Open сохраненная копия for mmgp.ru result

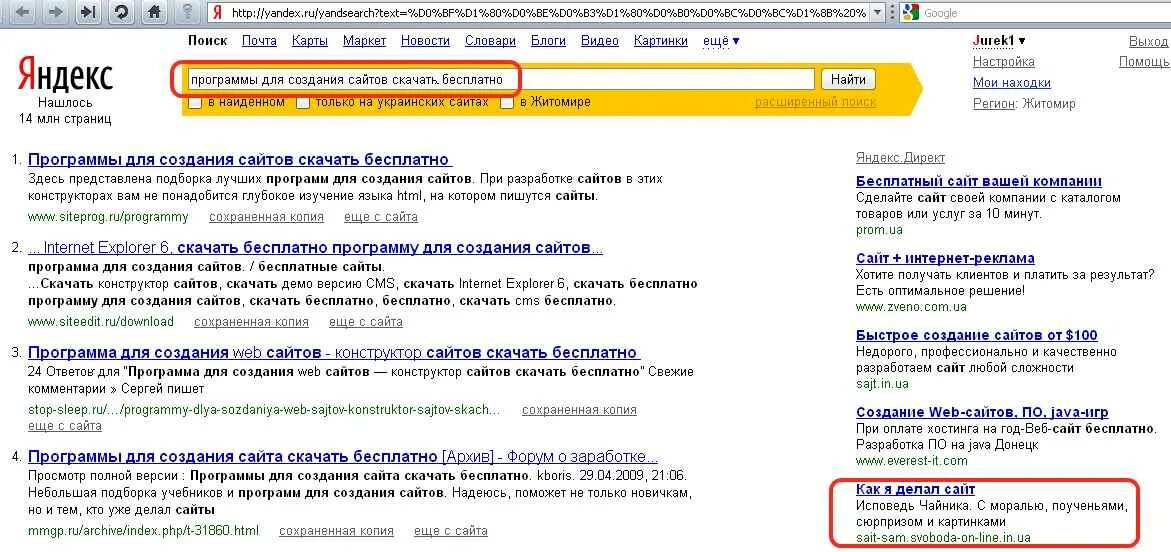336,531
